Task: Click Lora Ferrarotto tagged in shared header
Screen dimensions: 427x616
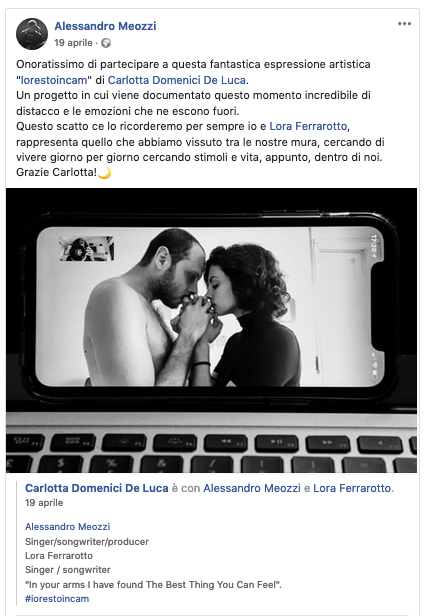Action: [352, 488]
